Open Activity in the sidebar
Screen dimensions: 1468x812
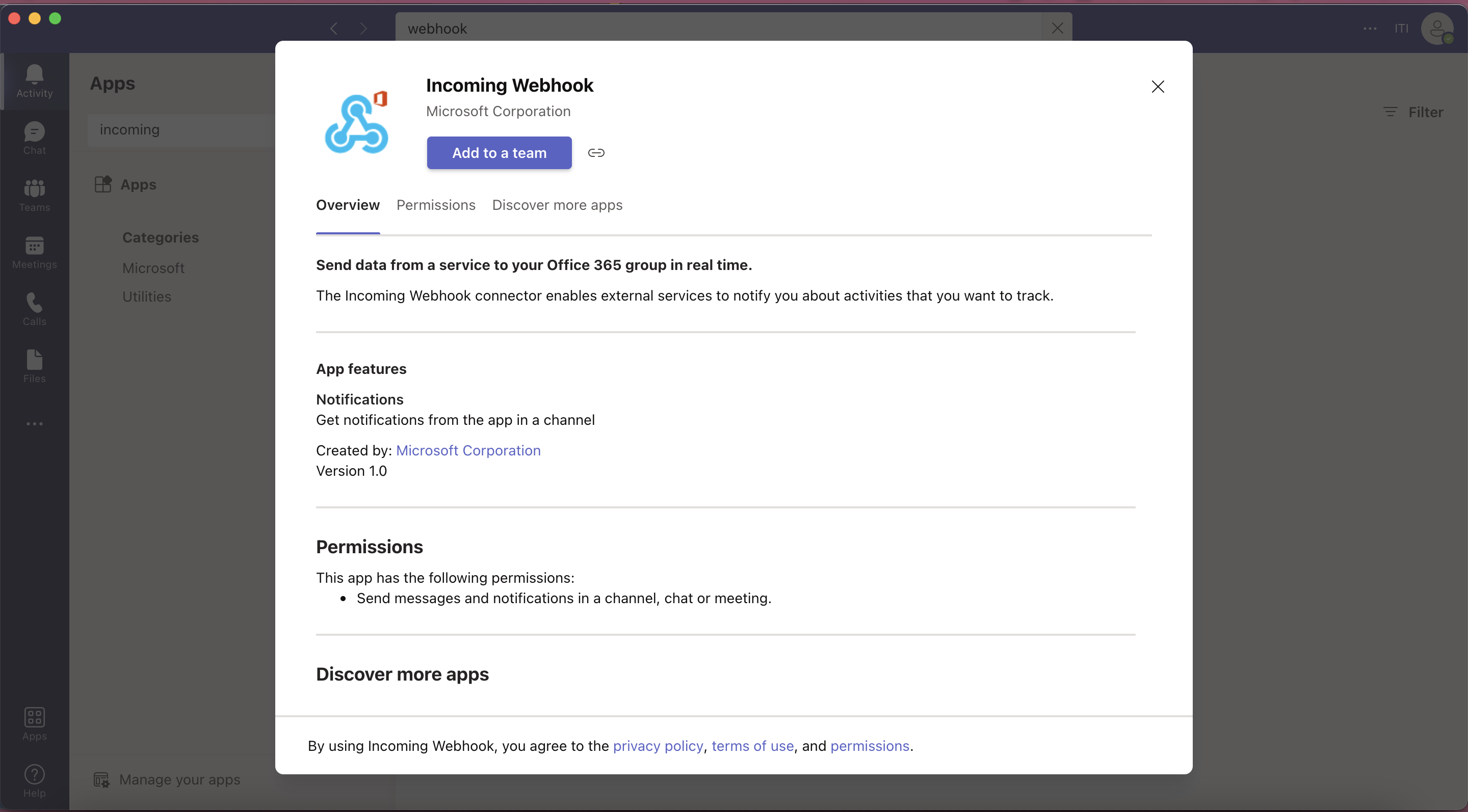point(34,81)
